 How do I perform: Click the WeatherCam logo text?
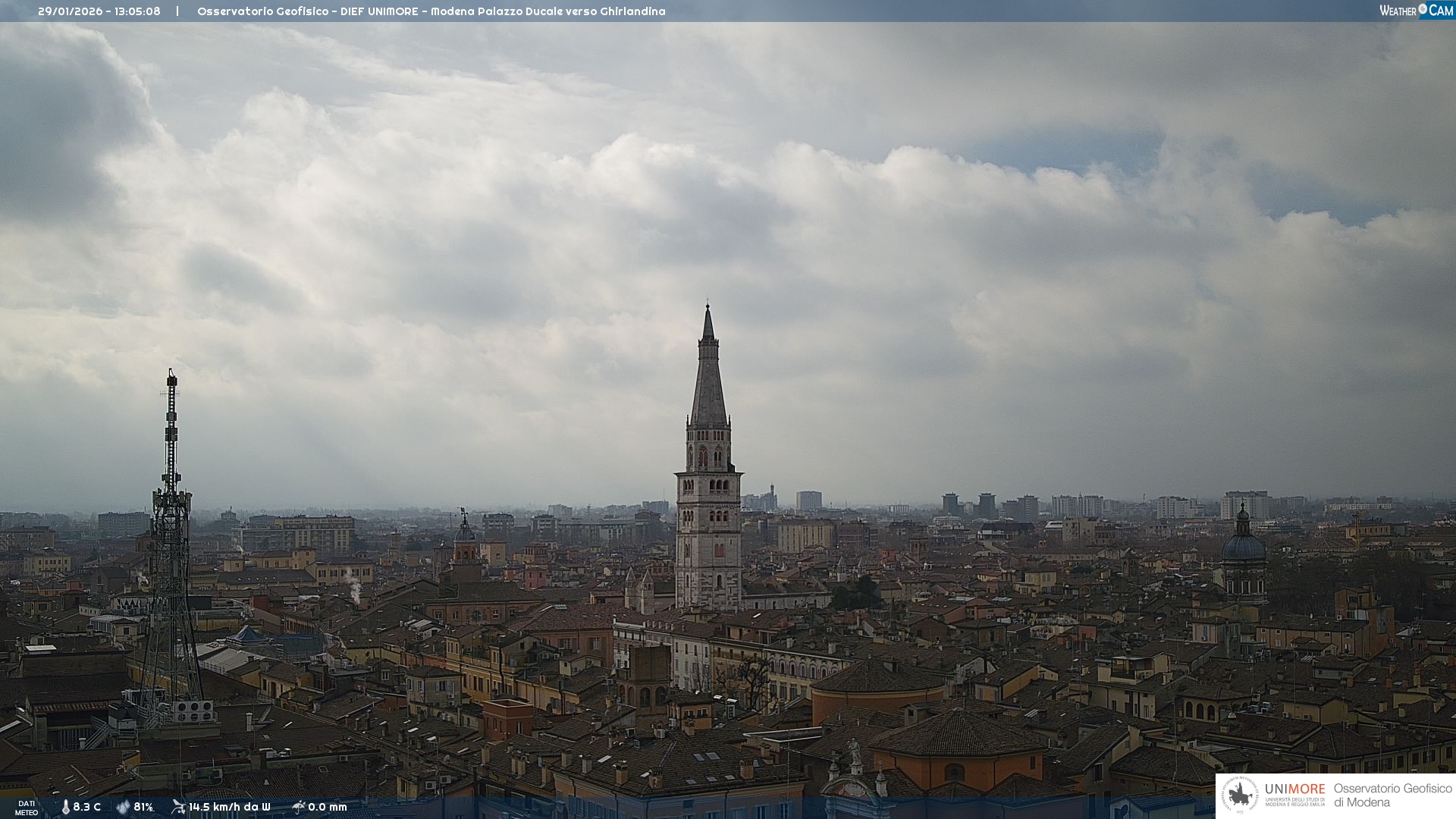pos(1398,11)
